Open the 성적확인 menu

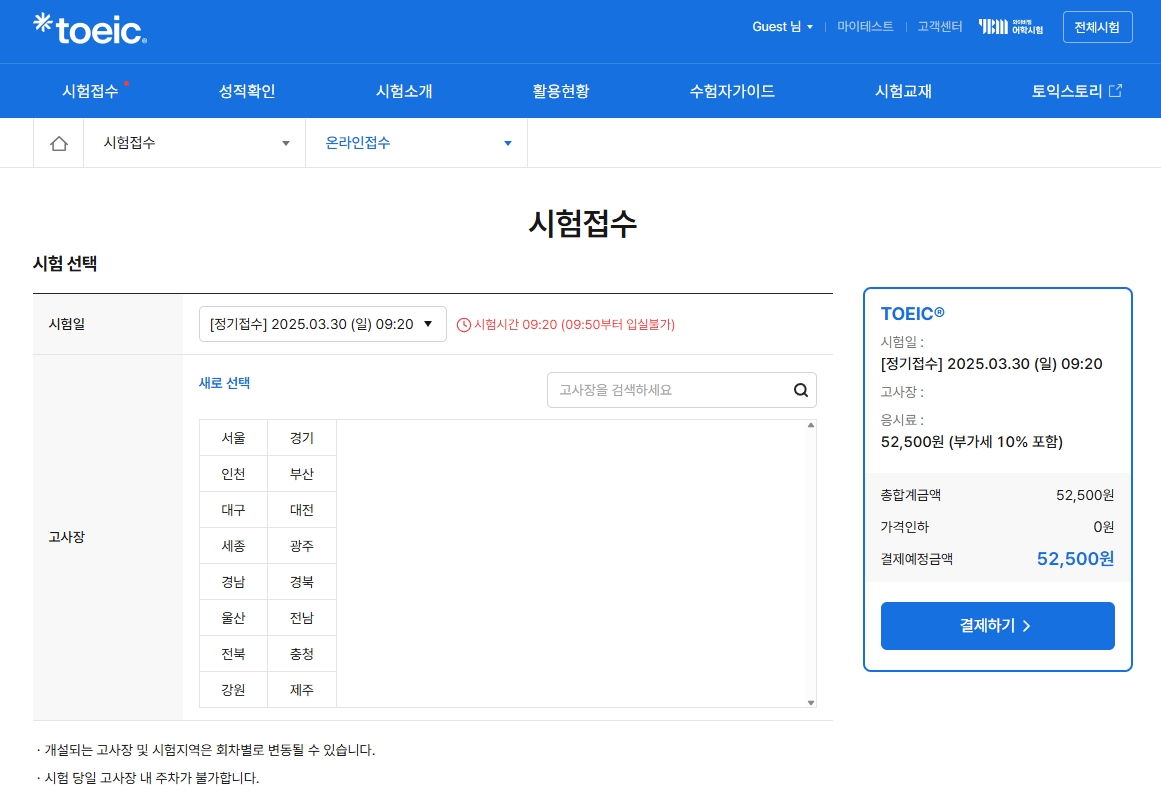pos(246,90)
